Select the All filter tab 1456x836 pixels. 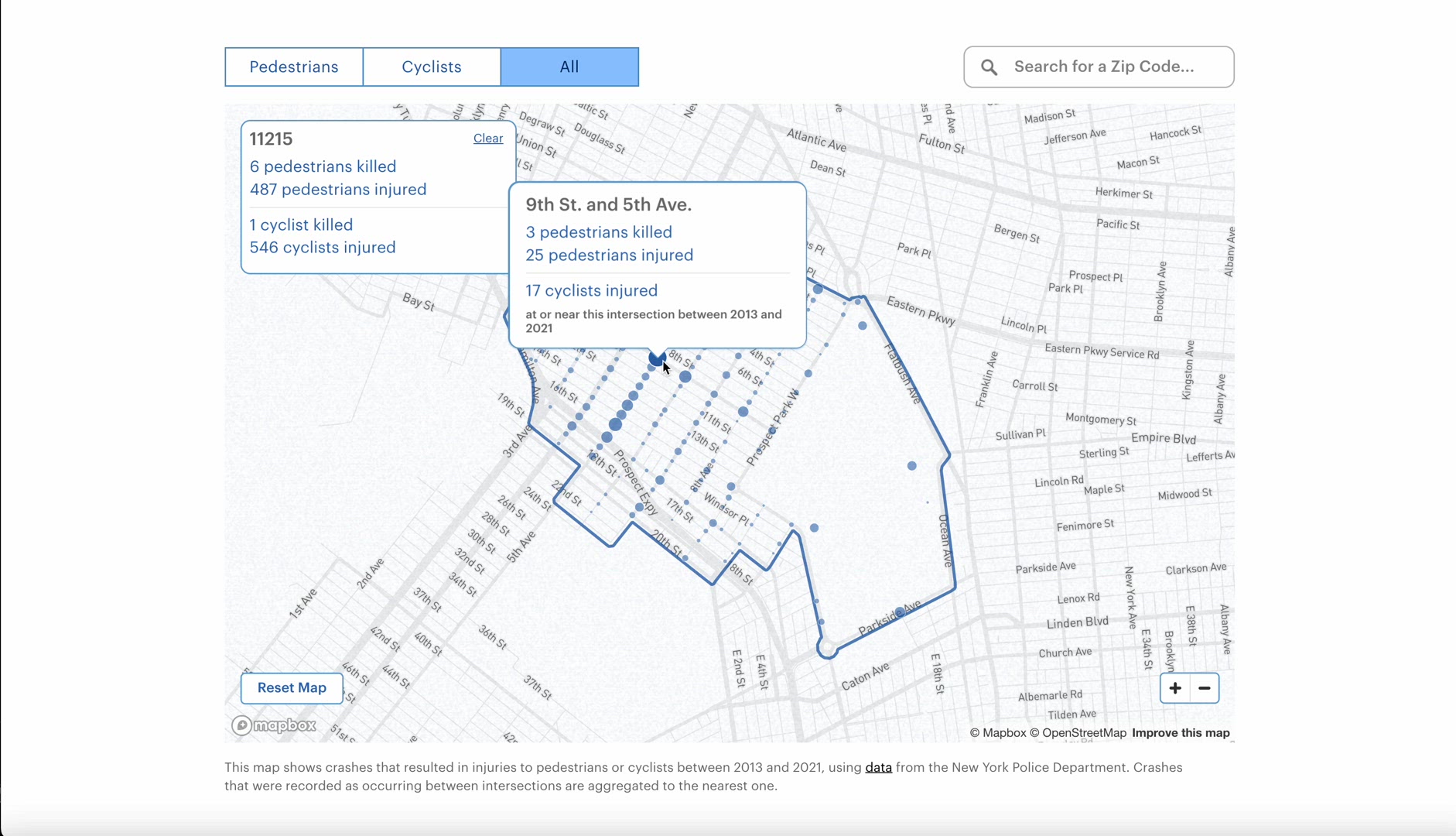point(569,67)
